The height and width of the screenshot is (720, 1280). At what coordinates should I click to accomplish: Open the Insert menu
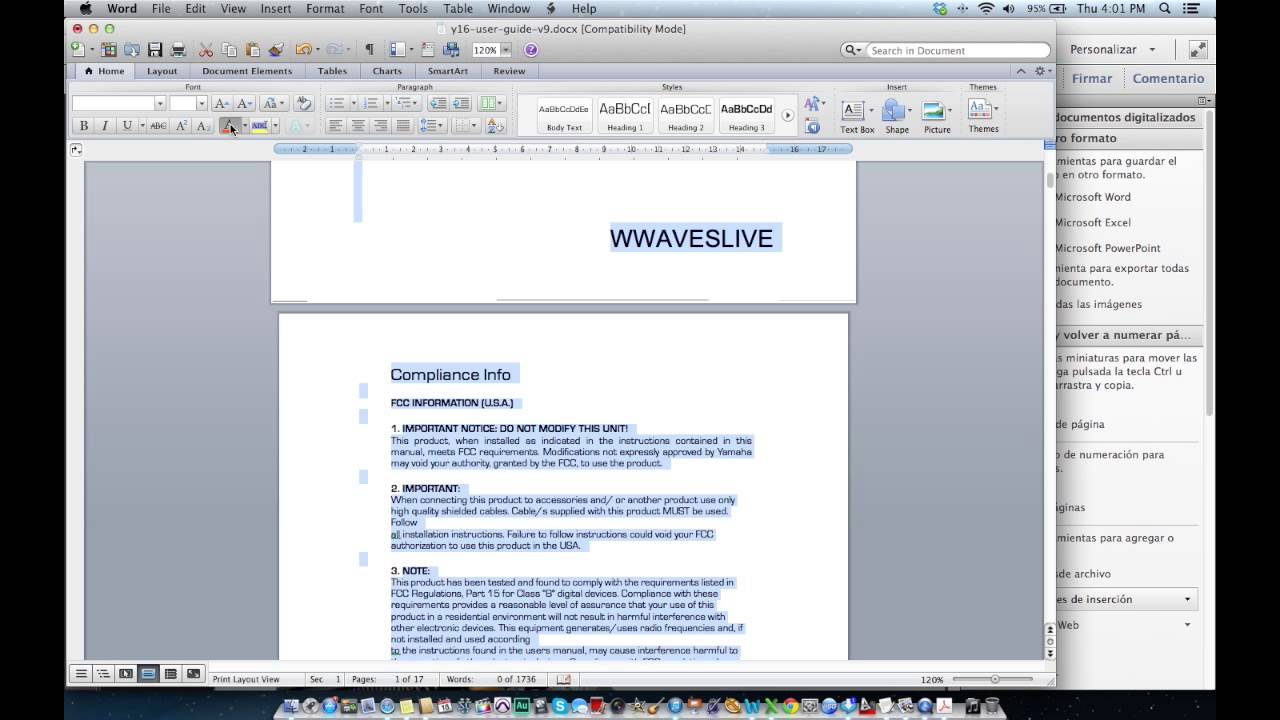pos(276,8)
